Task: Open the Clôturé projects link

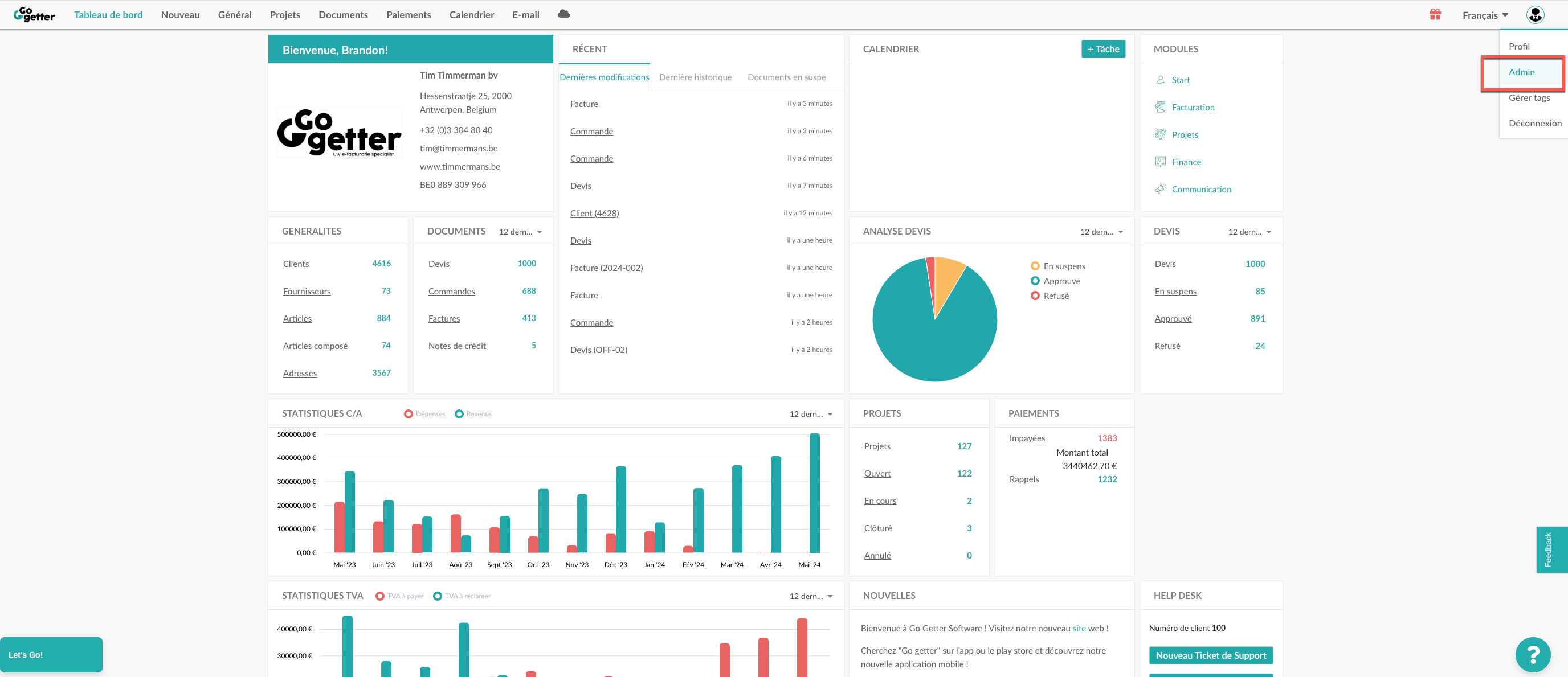Action: pyautogui.click(x=878, y=528)
